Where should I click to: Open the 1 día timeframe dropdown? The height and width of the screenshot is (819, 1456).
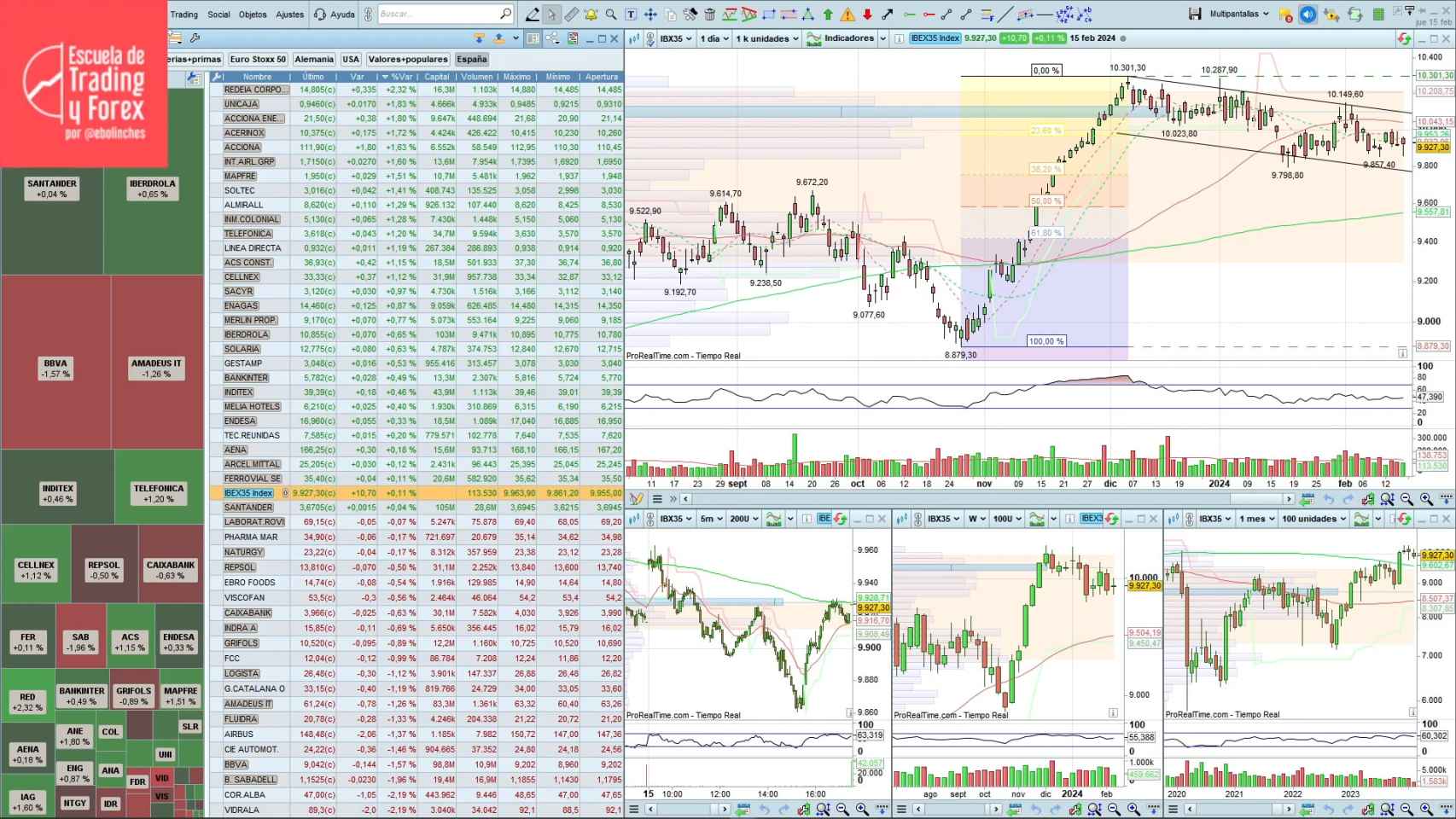(715, 38)
